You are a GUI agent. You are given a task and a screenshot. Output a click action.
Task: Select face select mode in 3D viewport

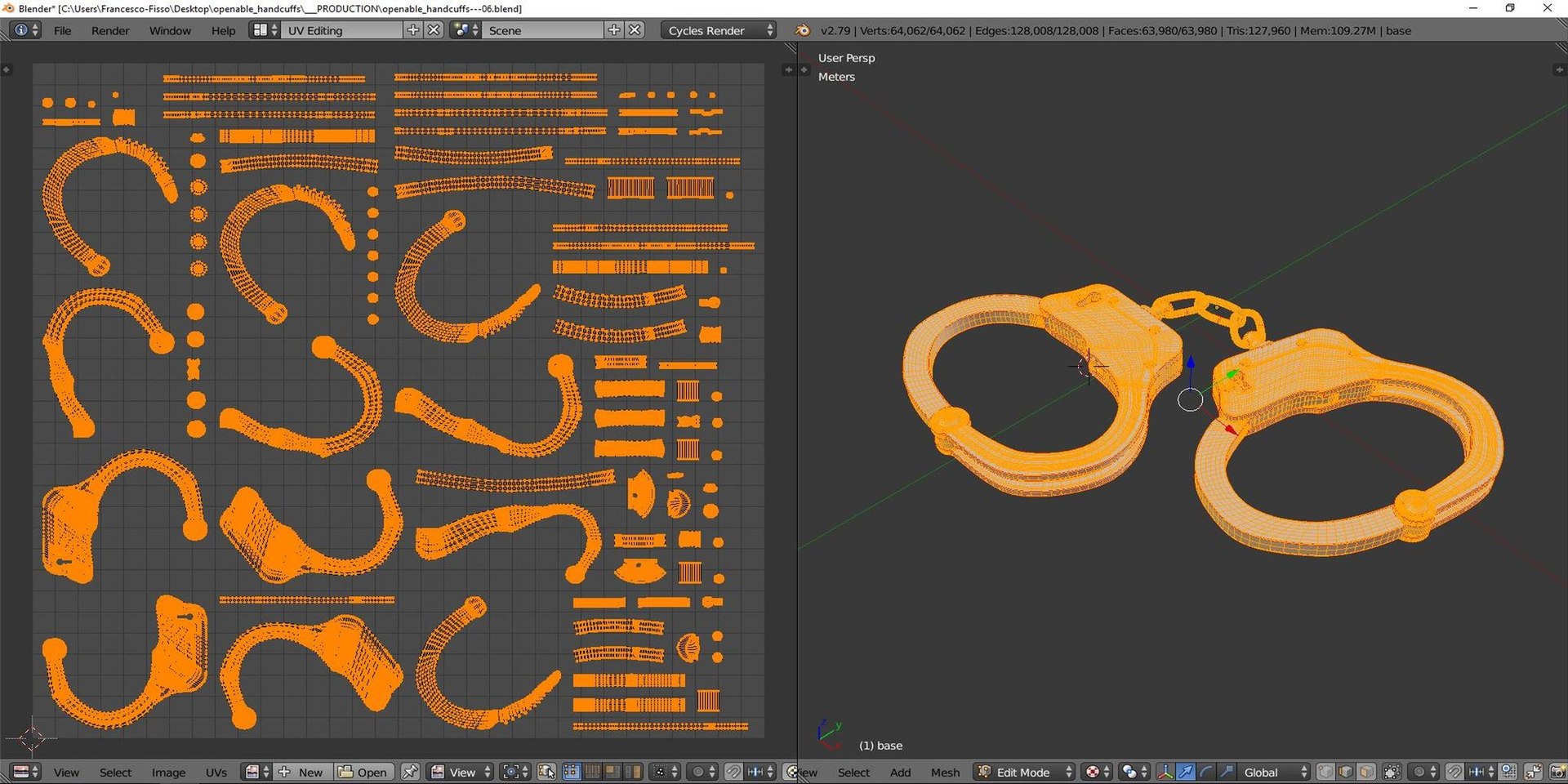1366,772
